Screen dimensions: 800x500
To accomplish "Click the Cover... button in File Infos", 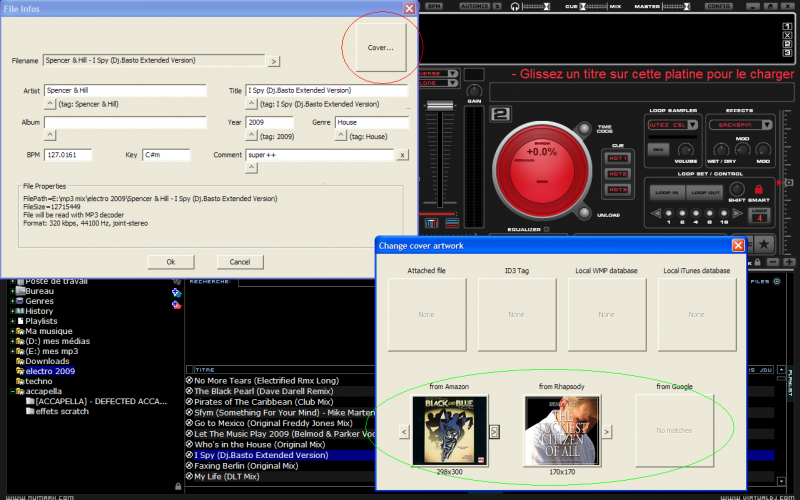I will (380, 47).
